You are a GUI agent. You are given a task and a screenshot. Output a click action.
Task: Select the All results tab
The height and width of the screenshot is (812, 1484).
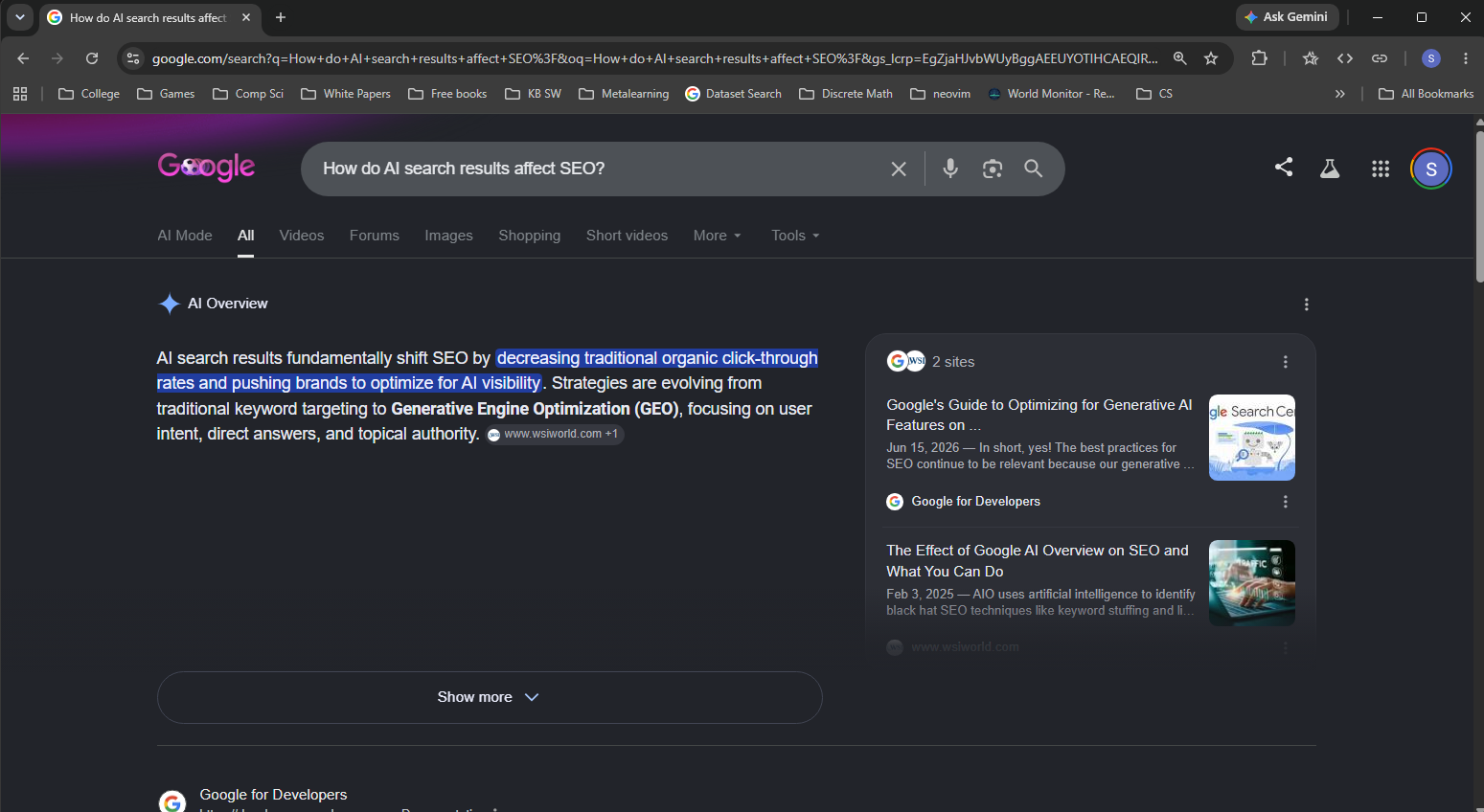(246, 236)
